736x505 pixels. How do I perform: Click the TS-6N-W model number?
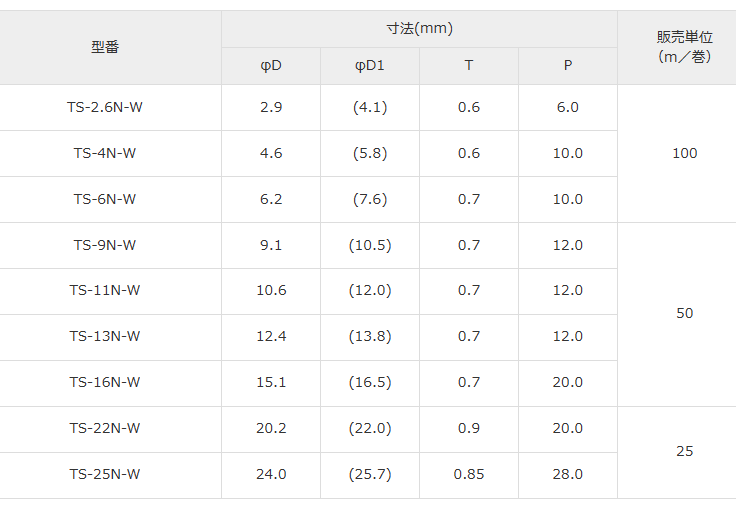[105, 199]
